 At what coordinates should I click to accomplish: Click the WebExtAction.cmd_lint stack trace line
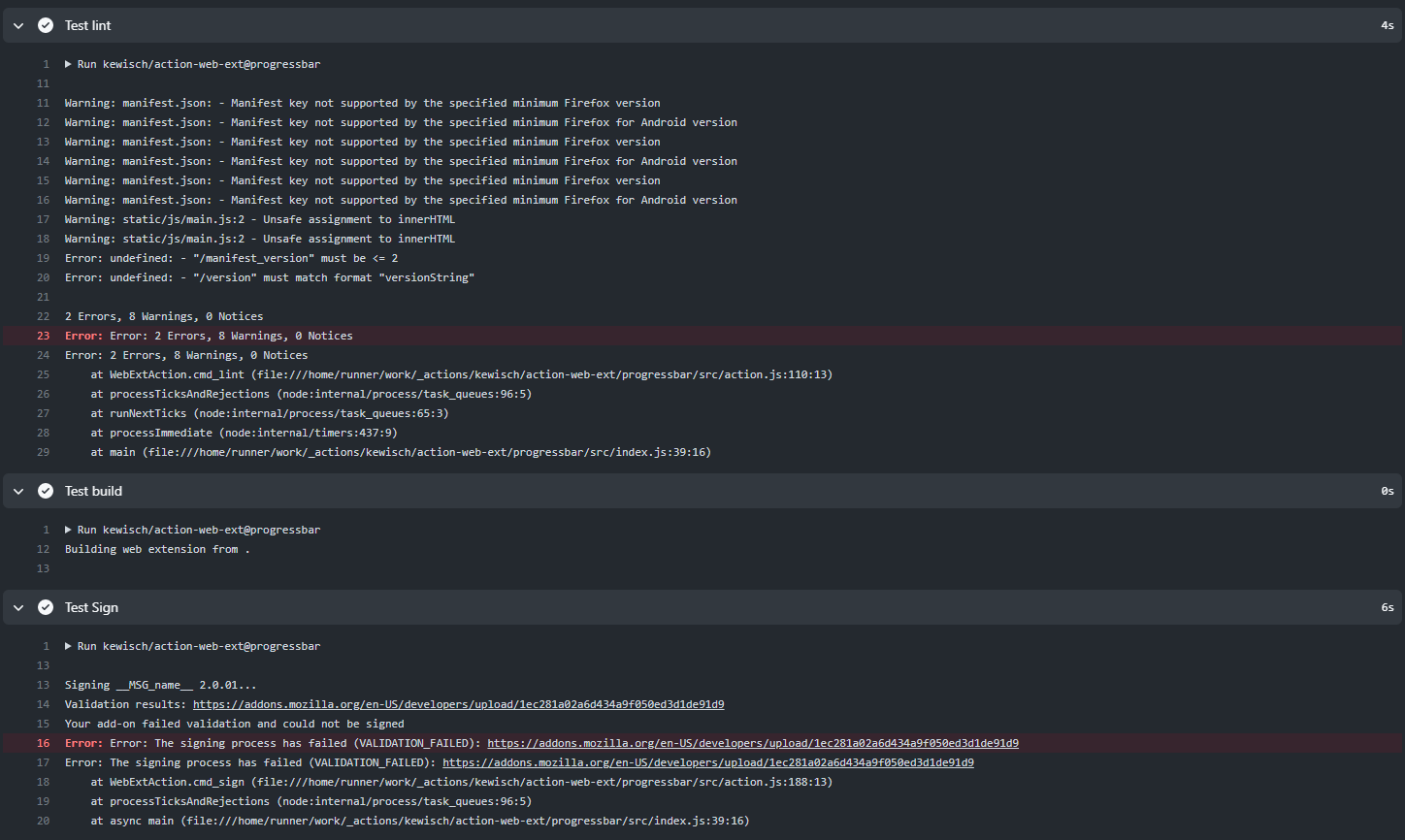462,374
